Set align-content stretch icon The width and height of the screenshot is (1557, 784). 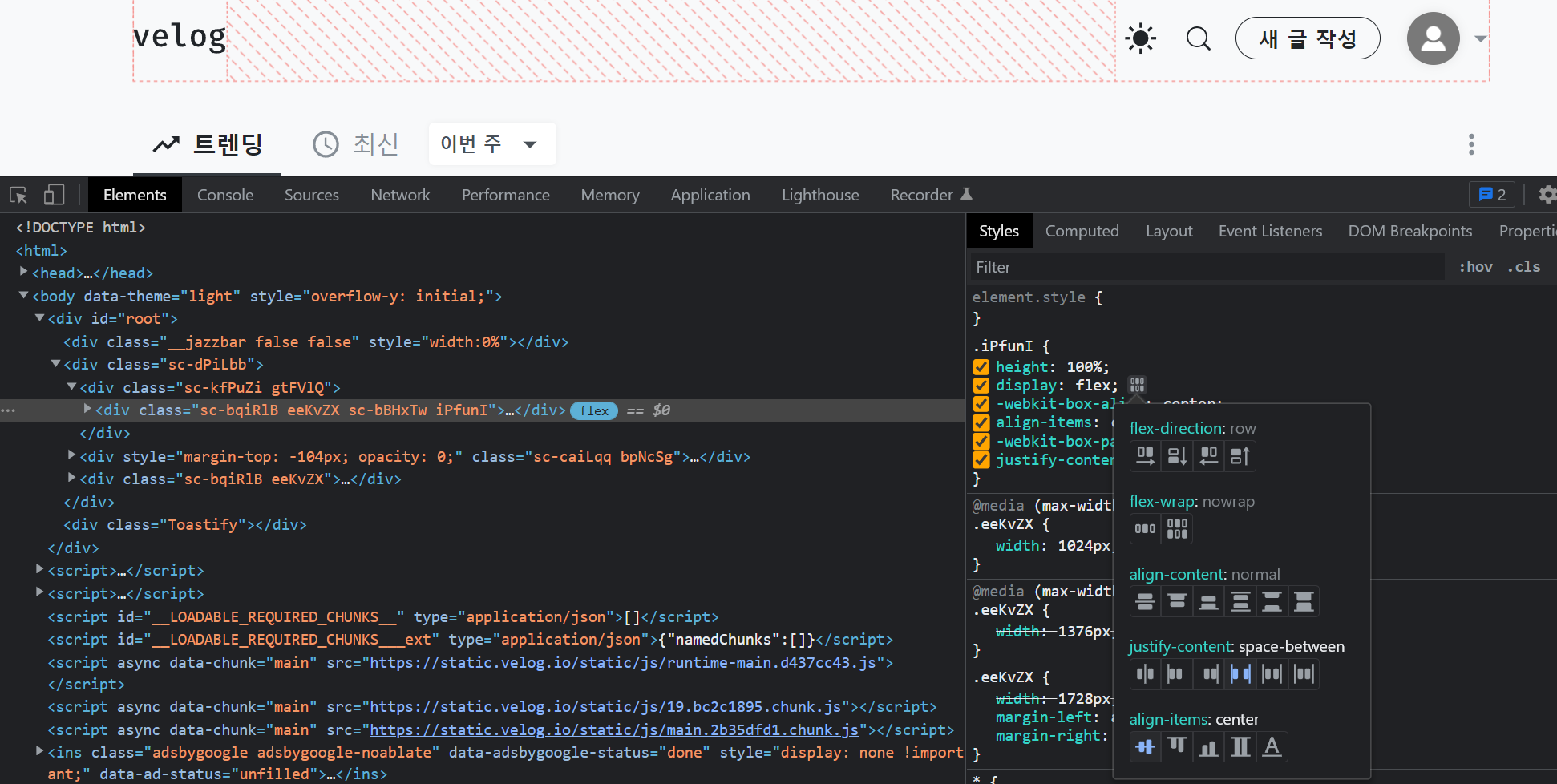1304,602
